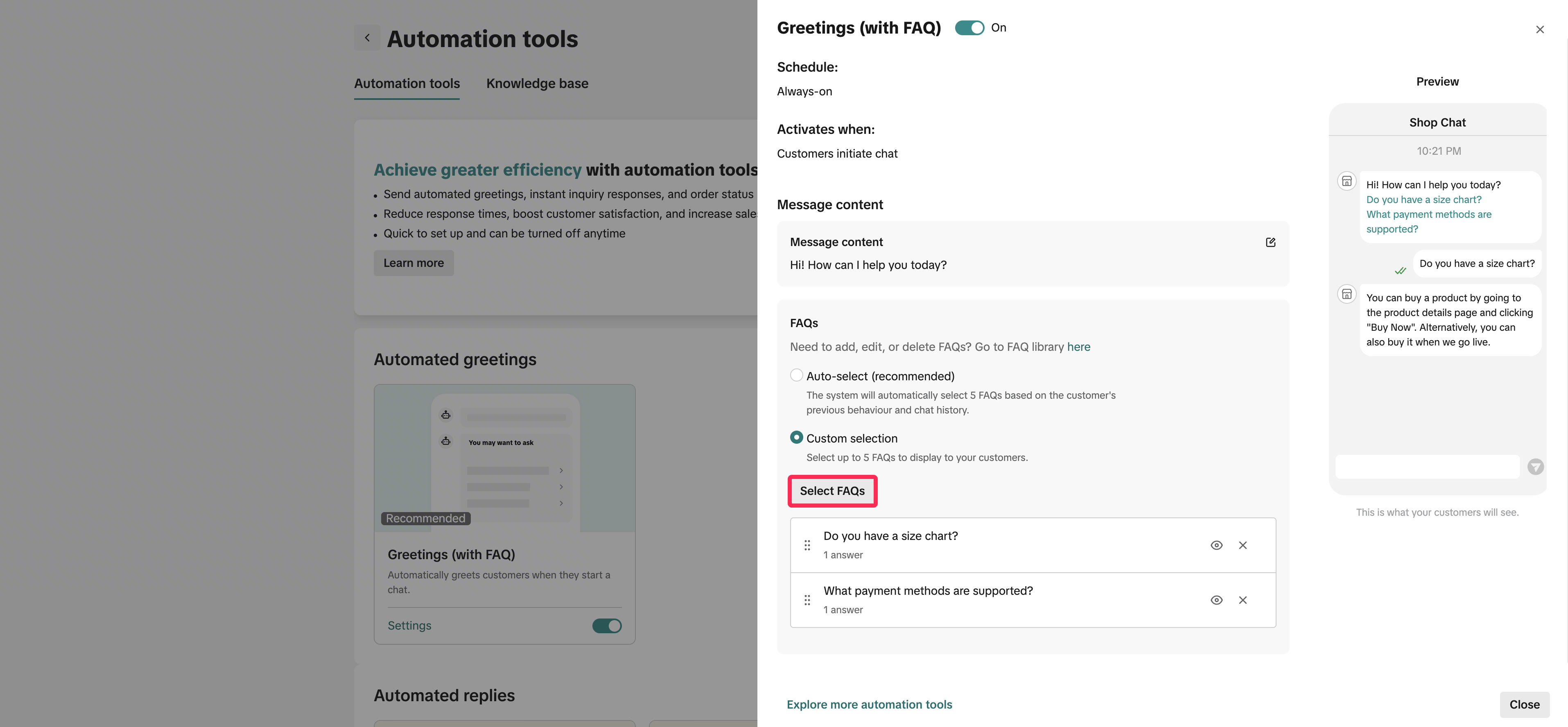Open the FAQ library 'here' link
1568x727 pixels.
point(1079,347)
